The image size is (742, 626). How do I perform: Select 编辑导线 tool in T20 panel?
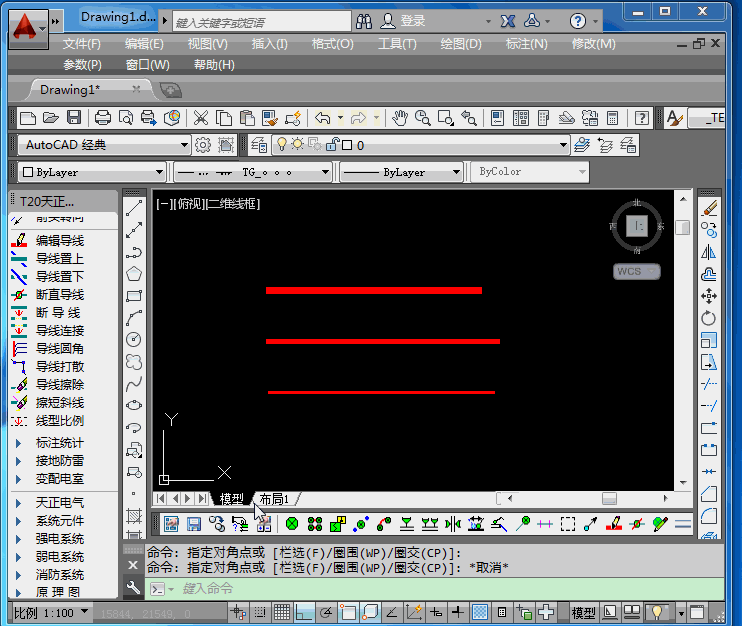pos(60,240)
